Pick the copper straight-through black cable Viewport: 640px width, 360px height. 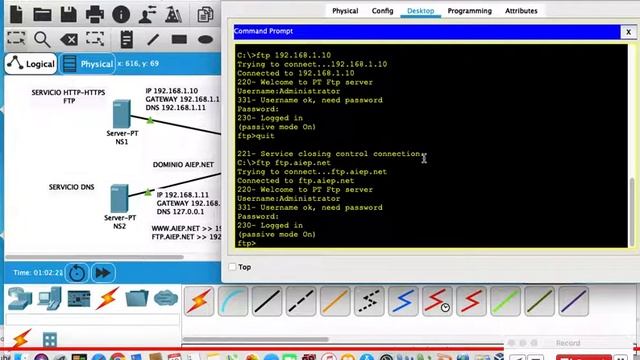(267, 301)
